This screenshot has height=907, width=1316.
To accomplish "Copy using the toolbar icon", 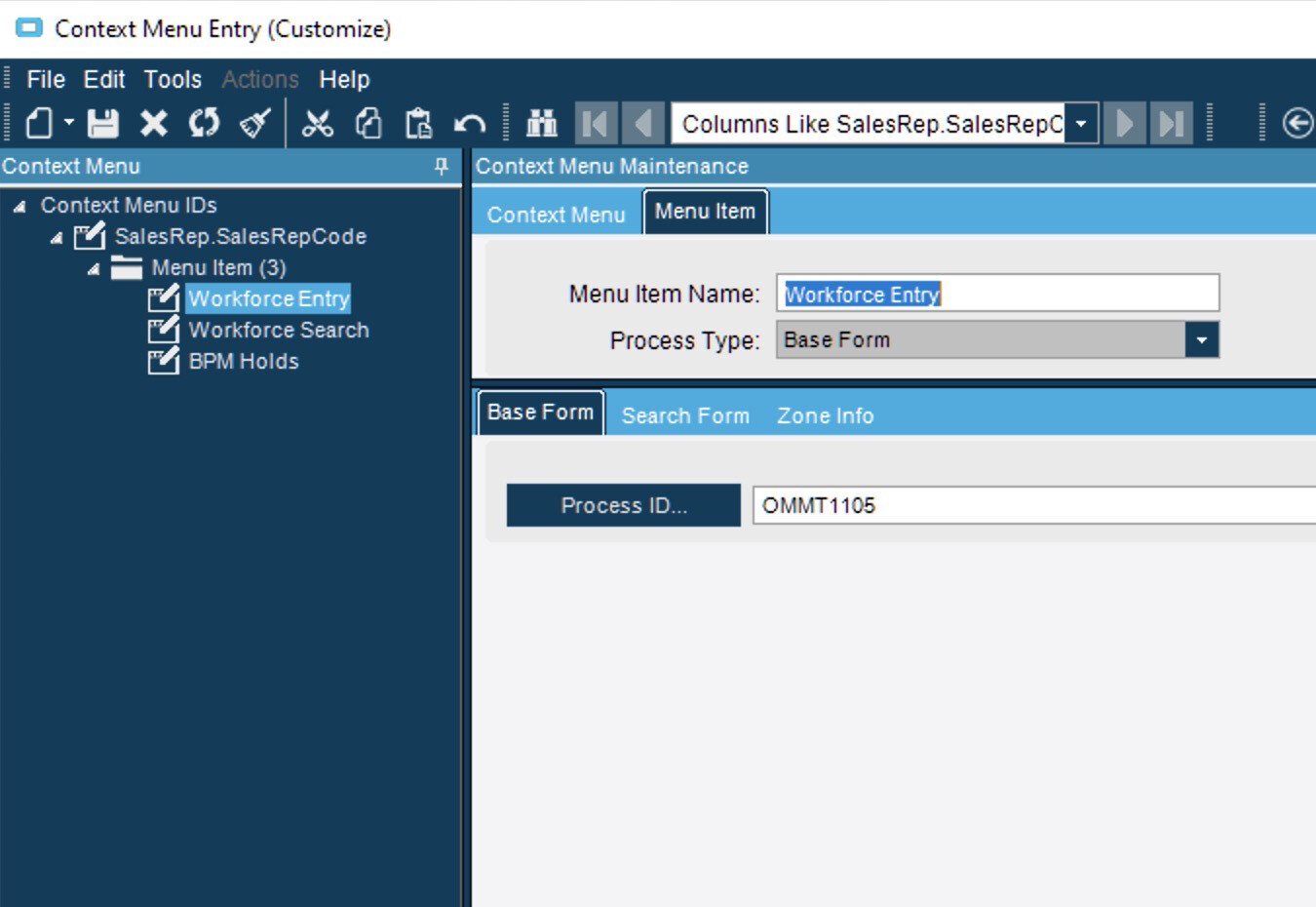I will click(x=367, y=124).
